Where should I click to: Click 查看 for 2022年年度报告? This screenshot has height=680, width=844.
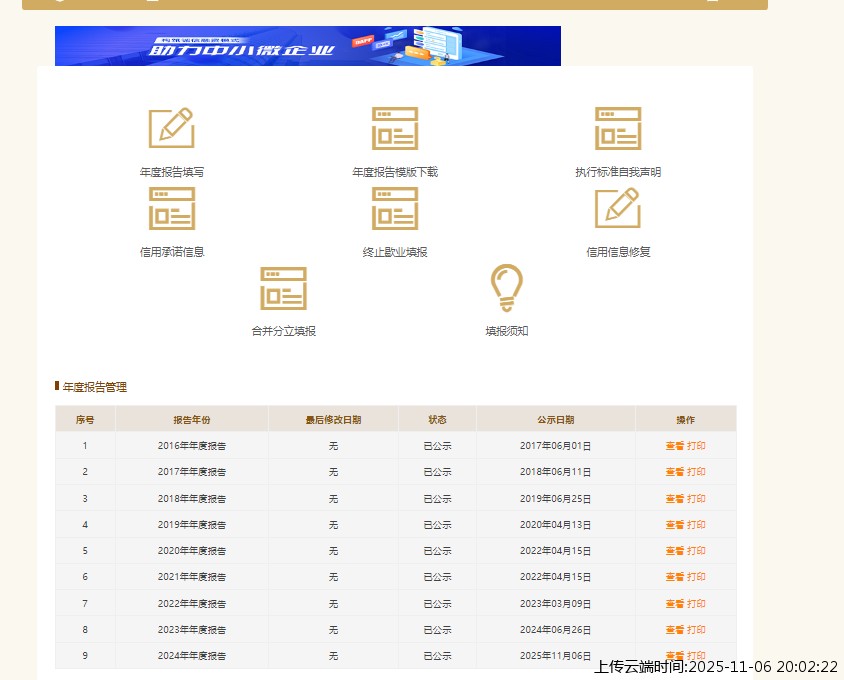click(x=675, y=603)
